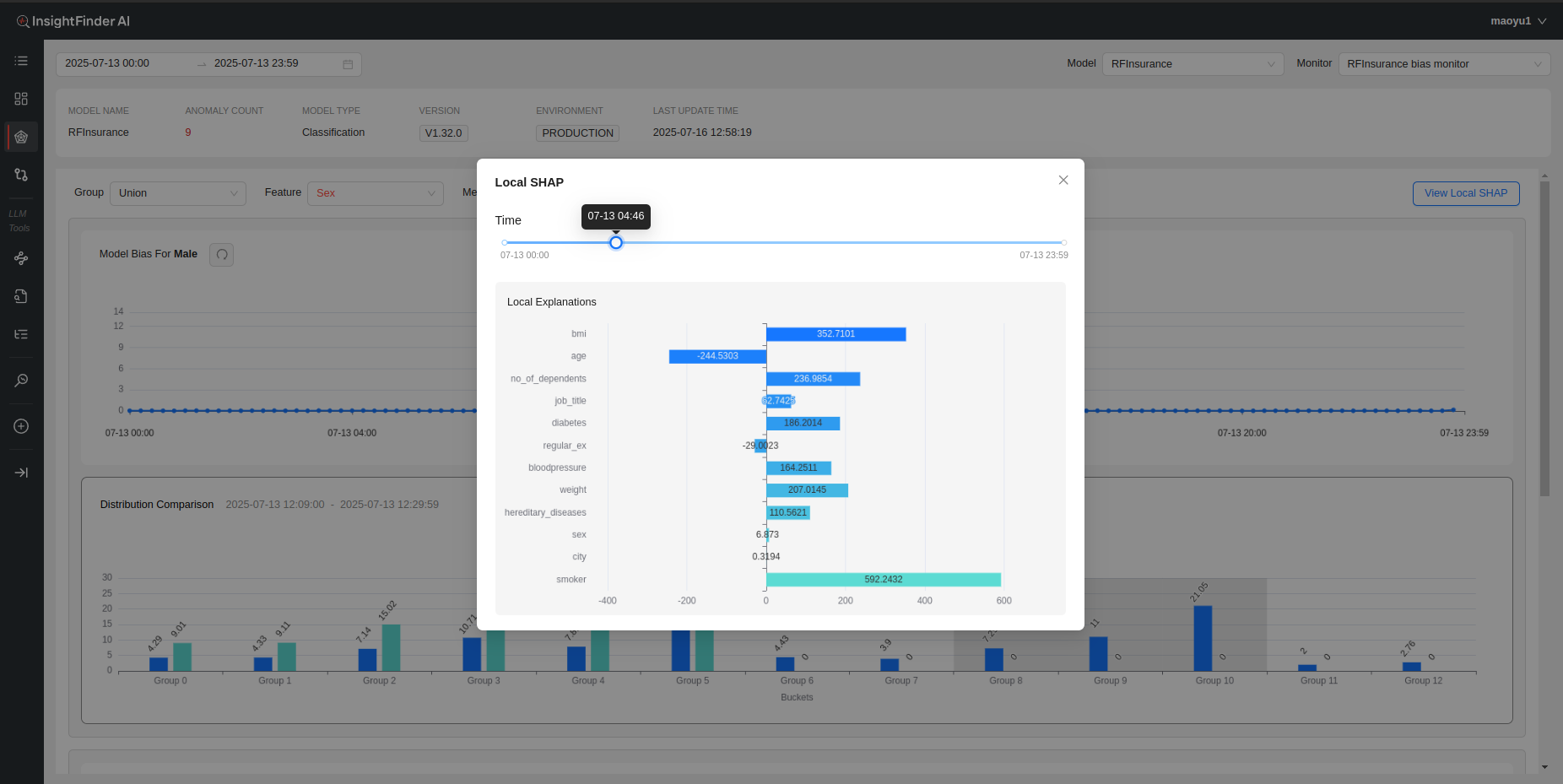The image size is (1563, 784).
Task: Open the Model dropdown showing RFInsurance
Action: [1192, 64]
